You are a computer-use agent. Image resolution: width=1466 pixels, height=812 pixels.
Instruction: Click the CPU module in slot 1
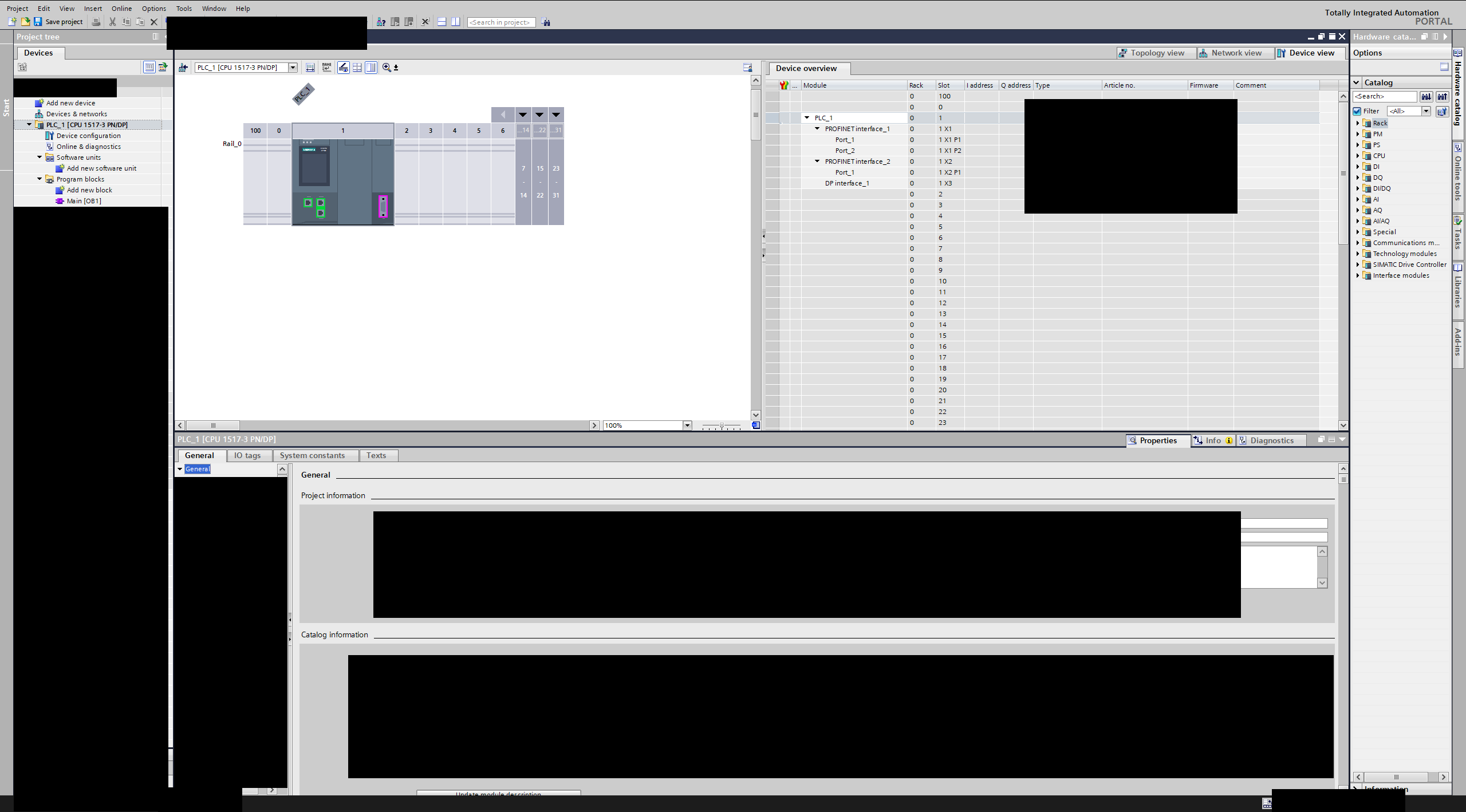click(x=342, y=182)
